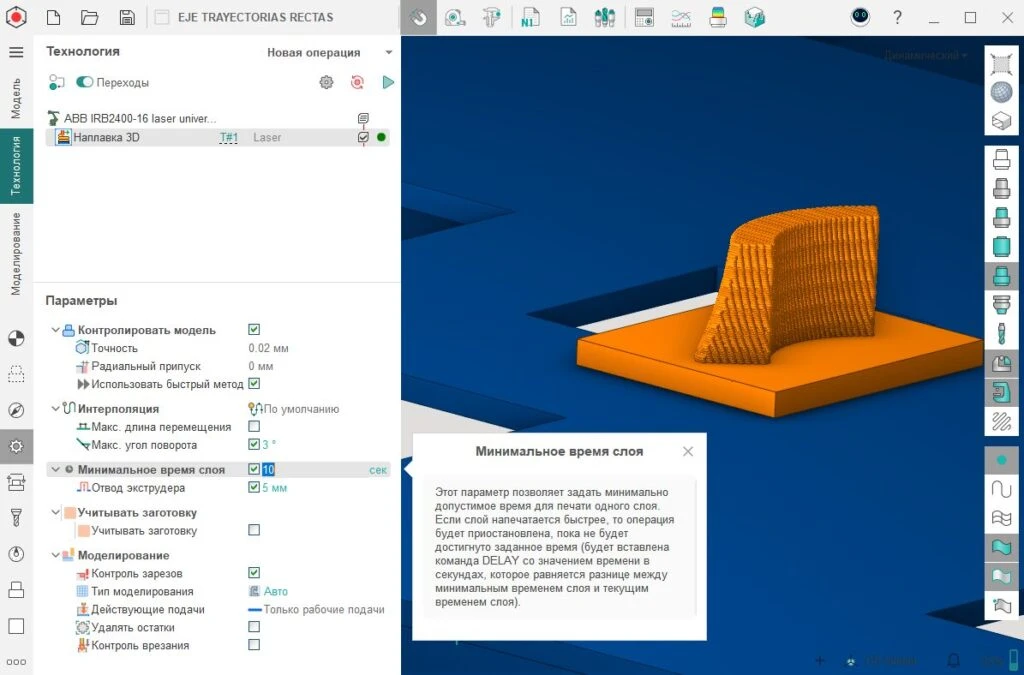Click the help question mark icon

897,18
